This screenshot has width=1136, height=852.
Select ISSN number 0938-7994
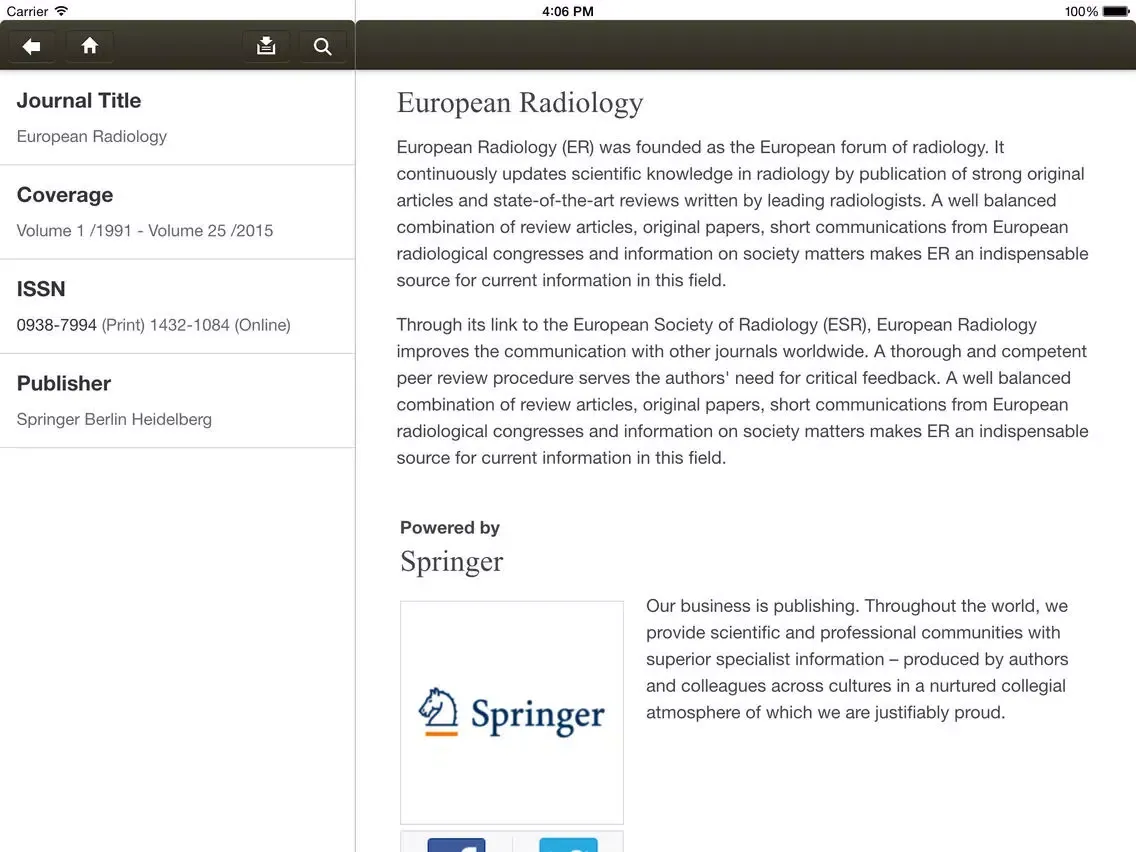pyautogui.click(x=57, y=325)
